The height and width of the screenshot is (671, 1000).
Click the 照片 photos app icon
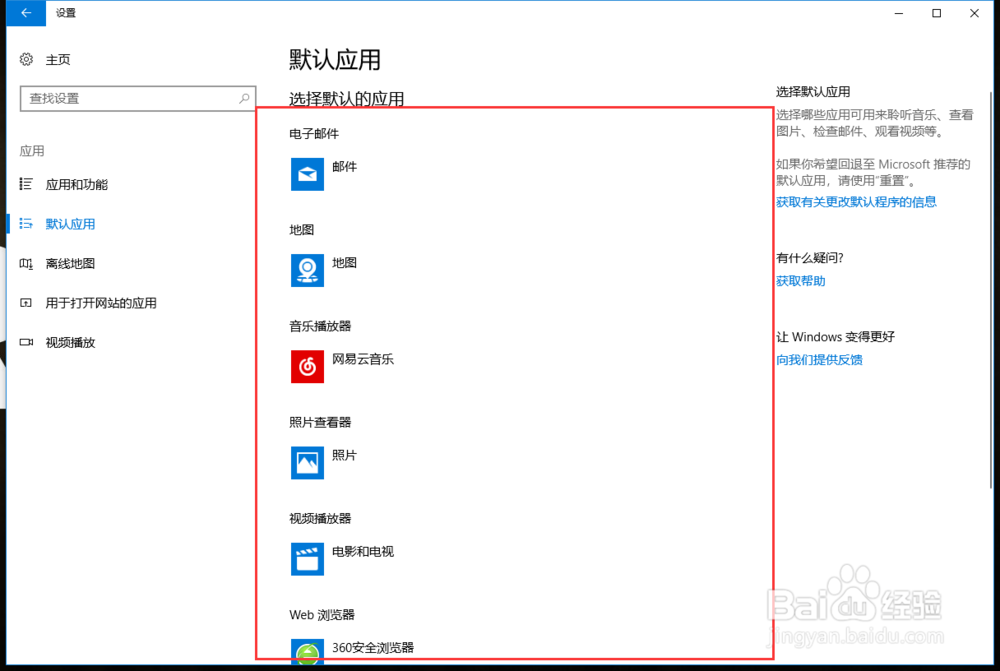click(x=307, y=463)
